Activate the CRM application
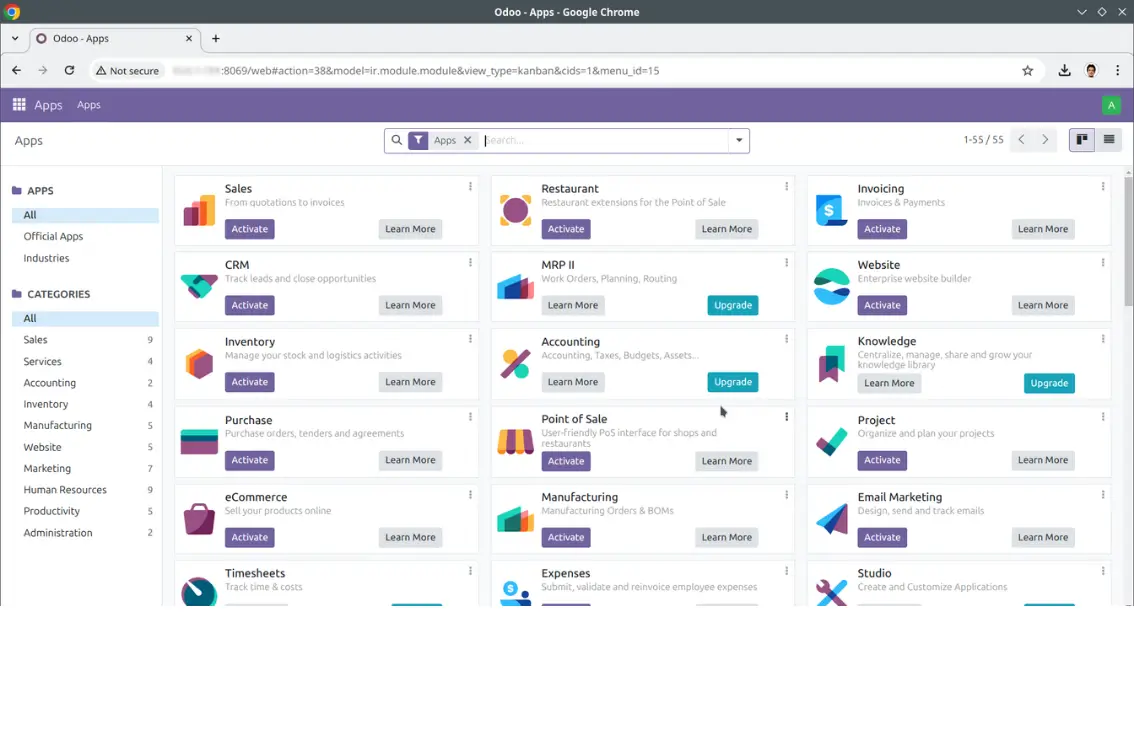1134x729 pixels. click(x=249, y=305)
